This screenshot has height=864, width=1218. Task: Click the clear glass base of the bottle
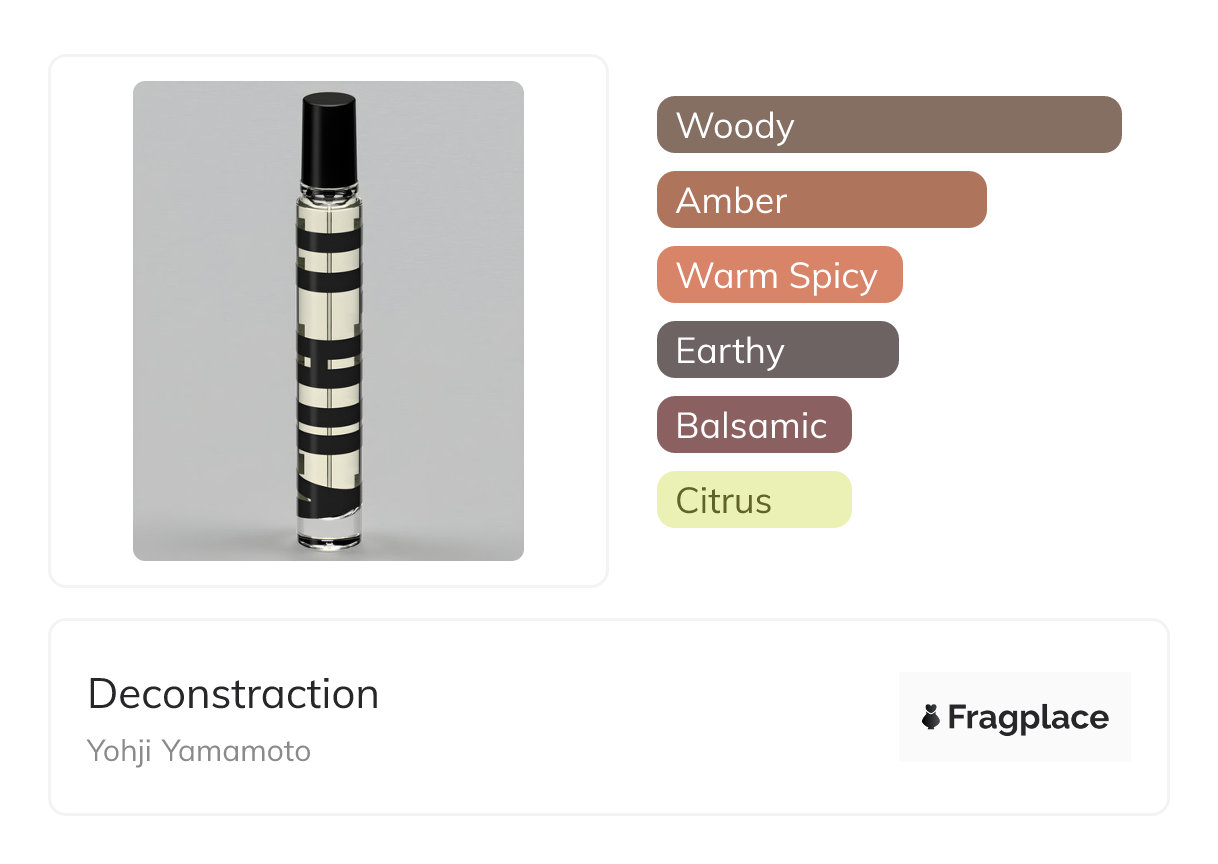pos(329,532)
